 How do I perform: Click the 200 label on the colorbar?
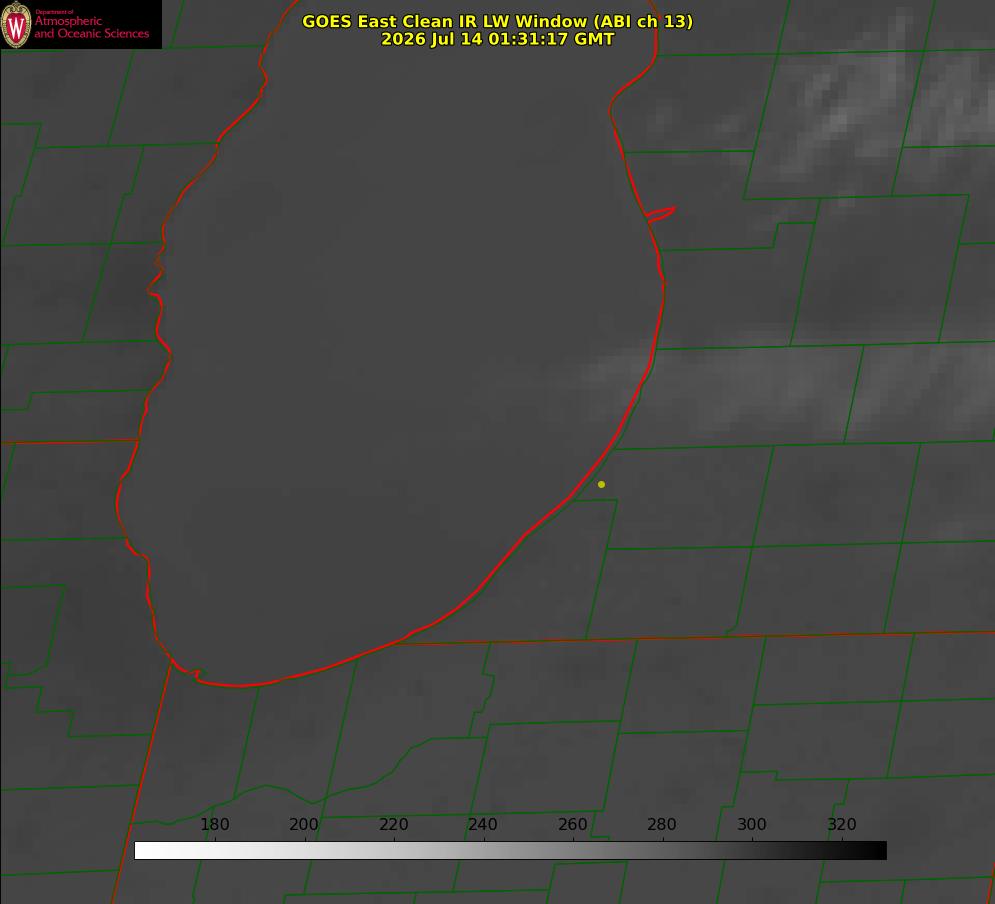[x=304, y=824]
